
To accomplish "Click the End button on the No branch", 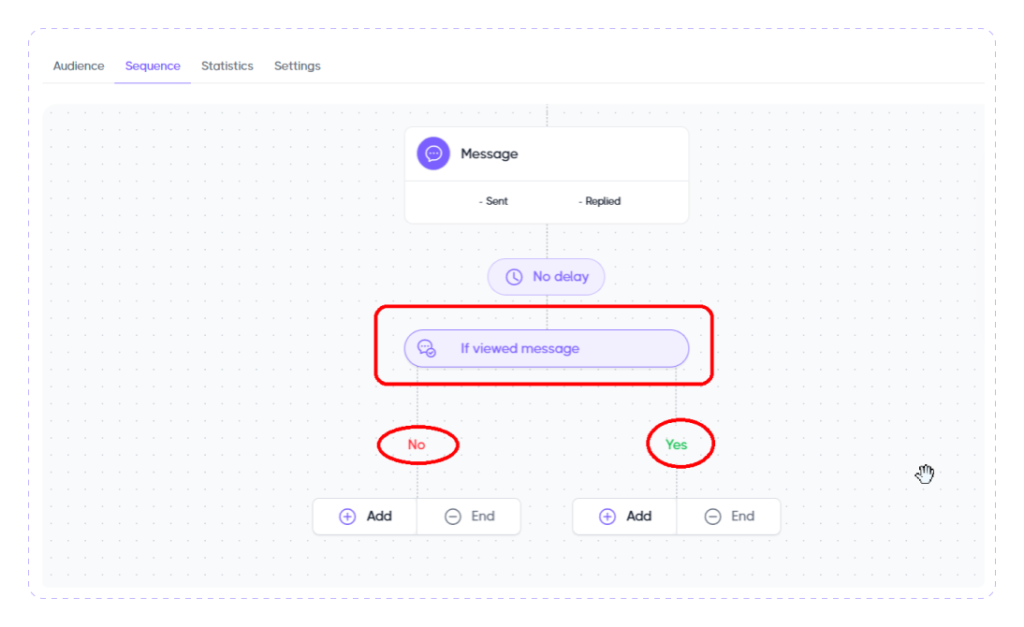I will click(x=469, y=517).
